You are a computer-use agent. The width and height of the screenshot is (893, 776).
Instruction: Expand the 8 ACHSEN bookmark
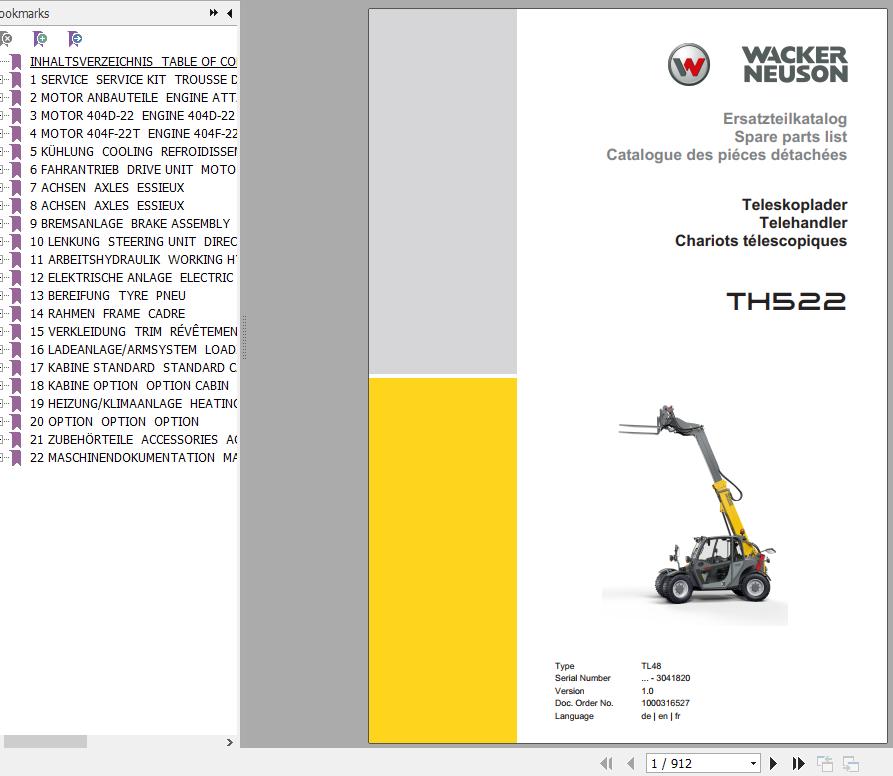pyautogui.click(x=2, y=206)
